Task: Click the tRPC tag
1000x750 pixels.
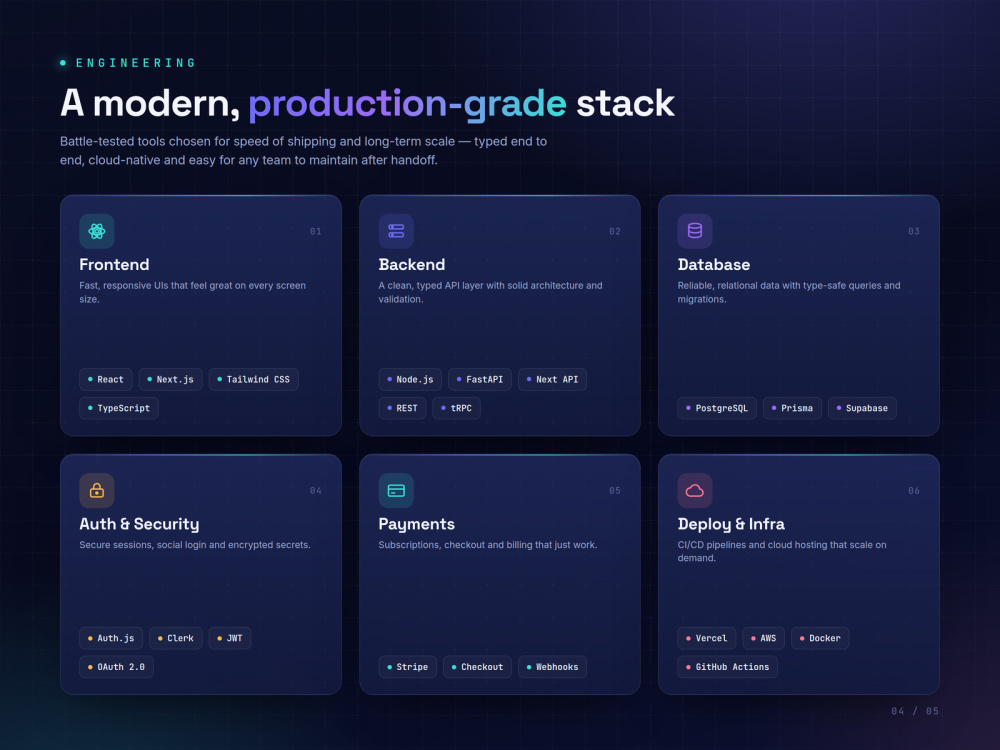Action: click(x=456, y=408)
